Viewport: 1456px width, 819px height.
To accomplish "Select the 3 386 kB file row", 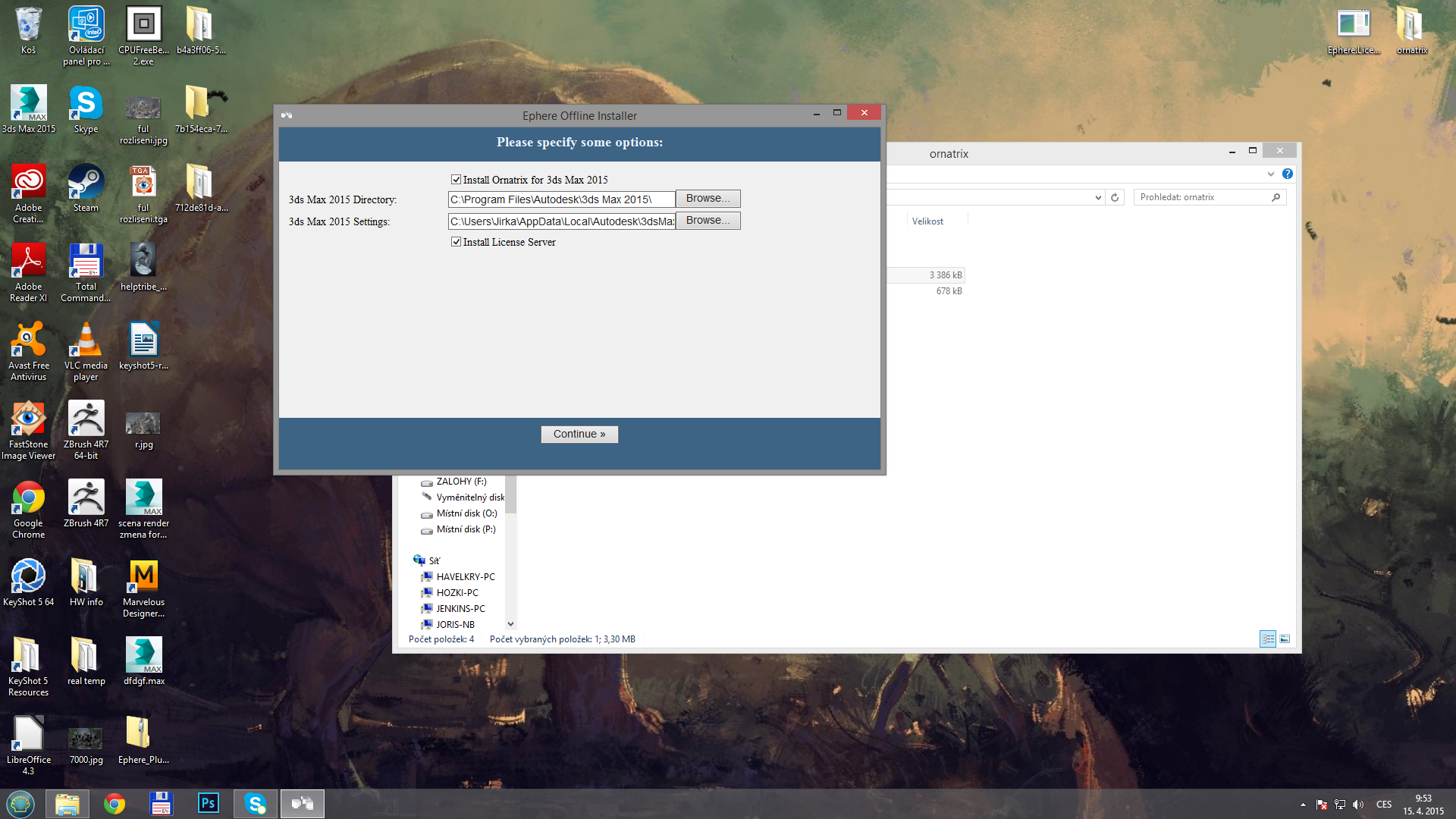I will (925, 275).
